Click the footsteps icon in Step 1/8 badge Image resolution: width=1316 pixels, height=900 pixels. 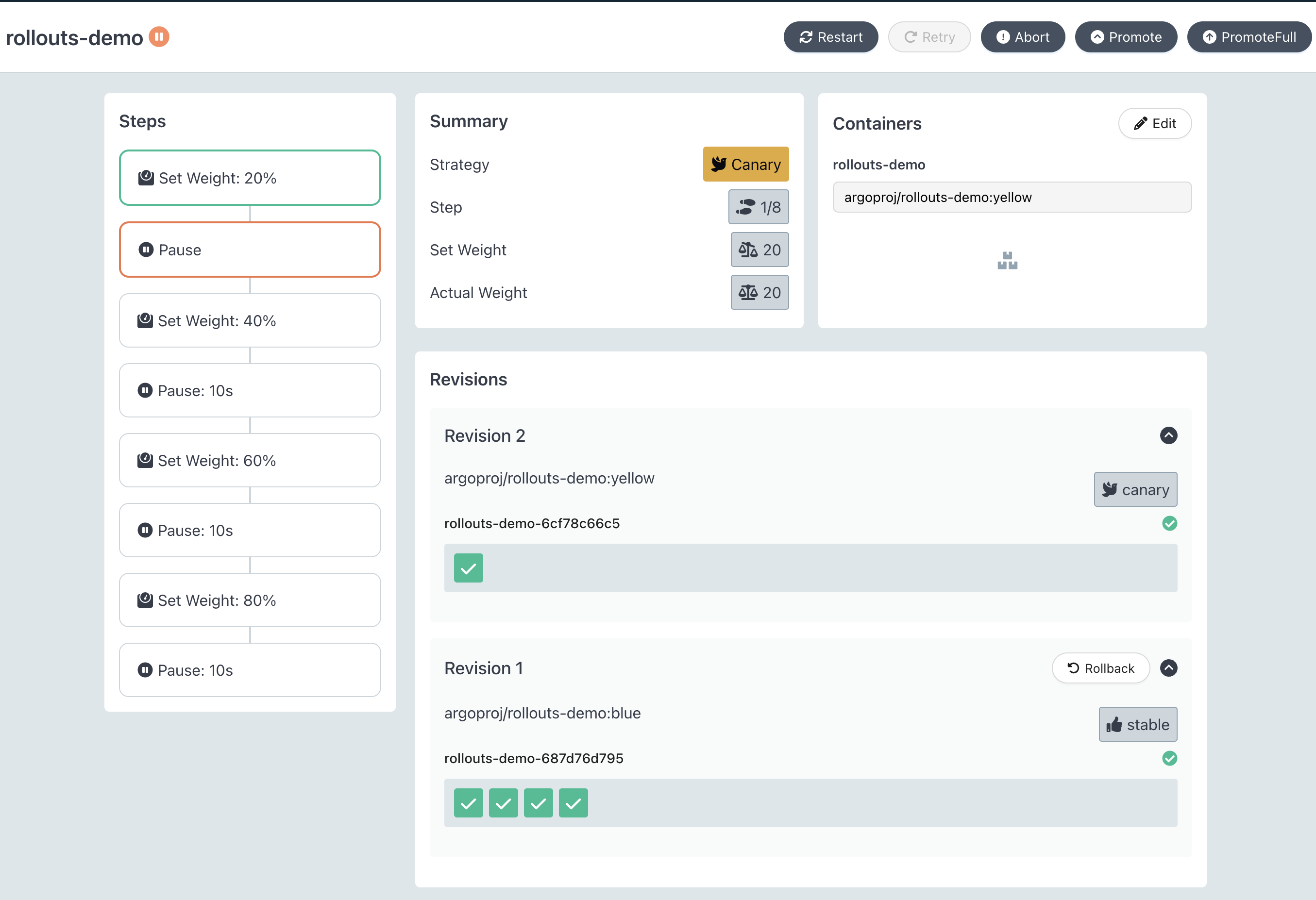tap(745, 207)
